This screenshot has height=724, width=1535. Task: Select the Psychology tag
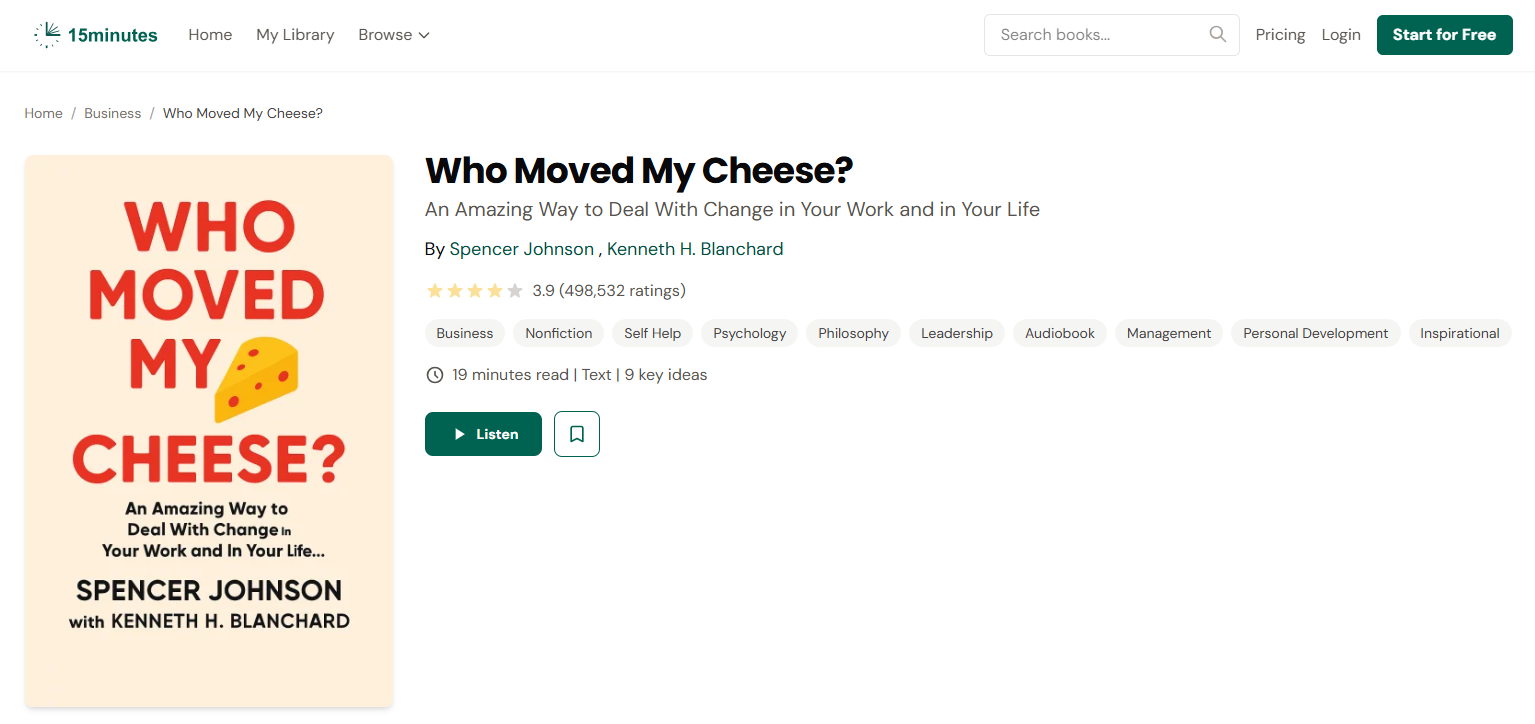pyautogui.click(x=750, y=333)
